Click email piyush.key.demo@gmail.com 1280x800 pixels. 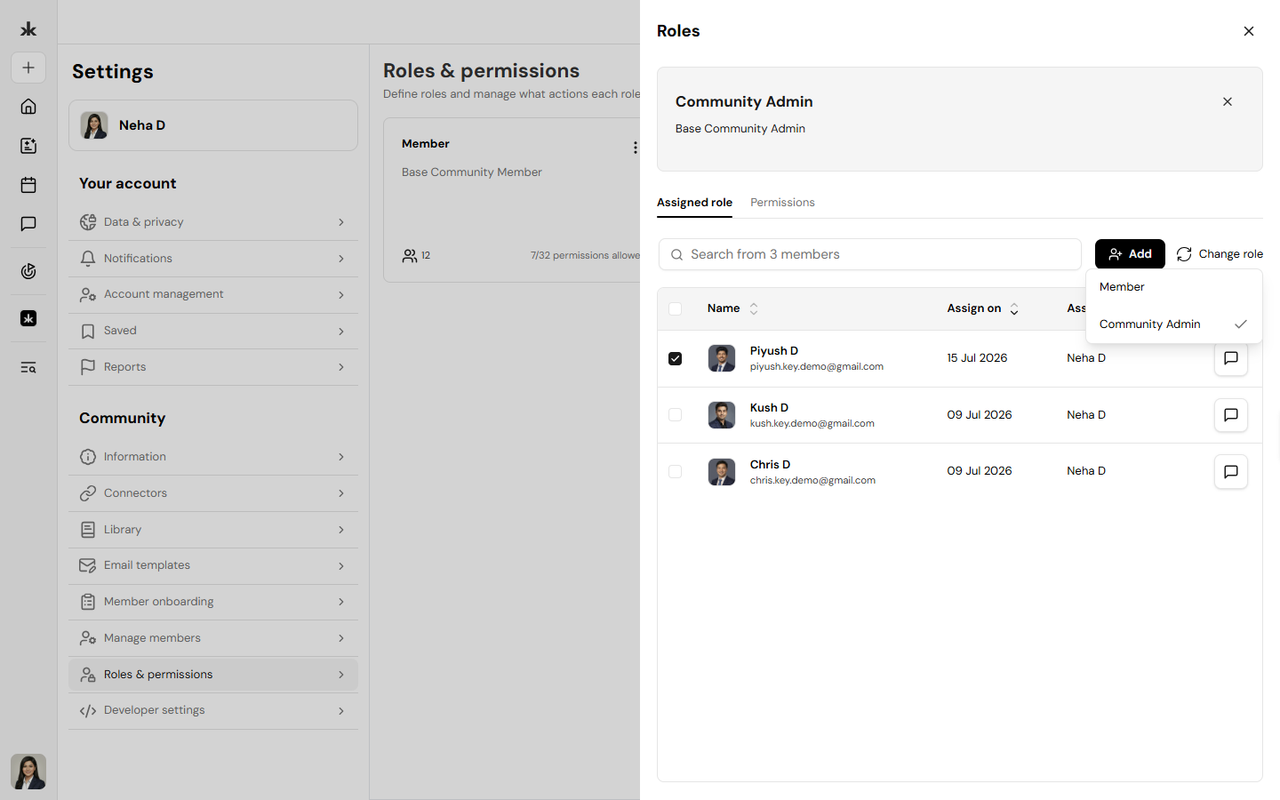coord(817,367)
